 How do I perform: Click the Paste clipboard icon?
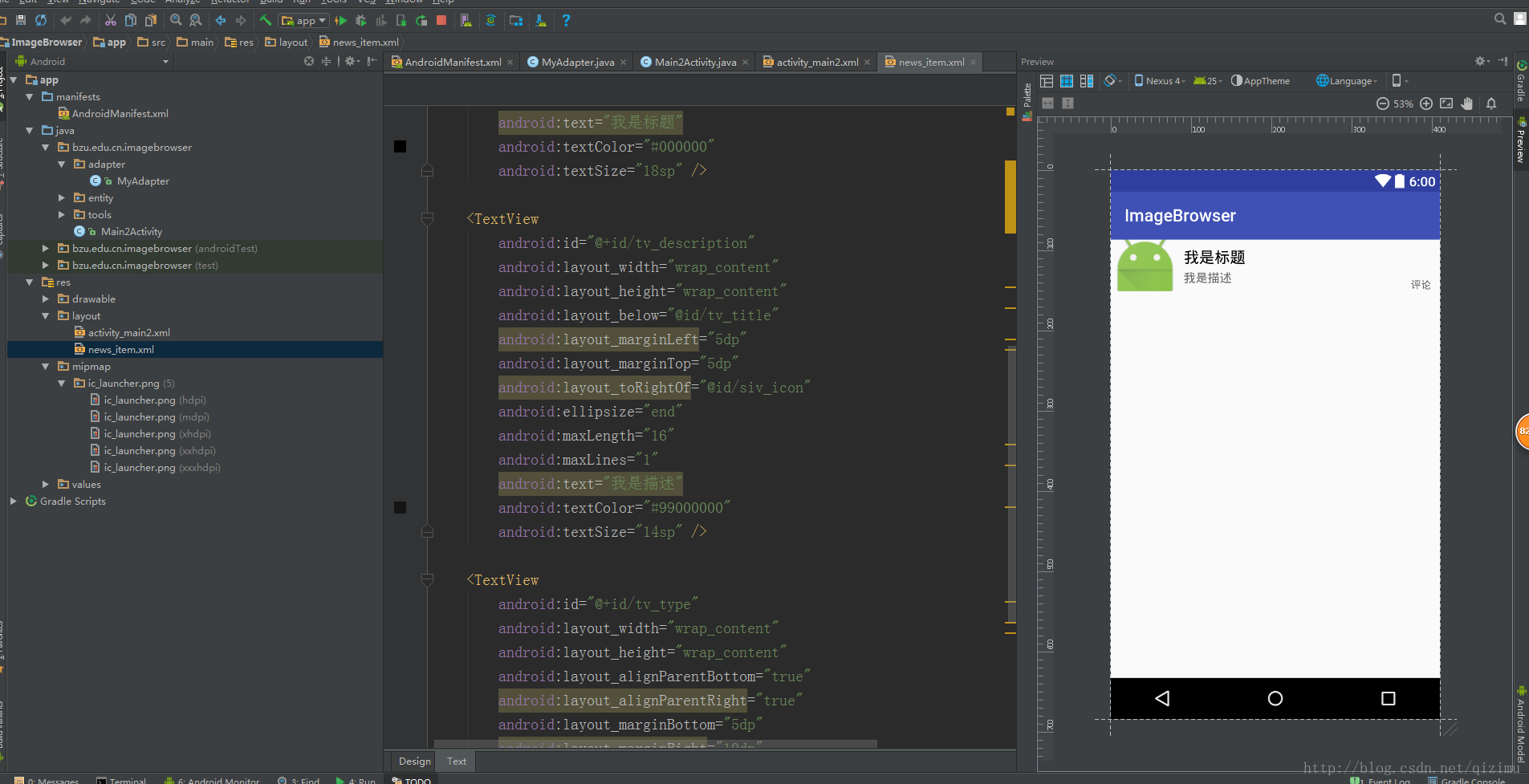click(x=151, y=20)
